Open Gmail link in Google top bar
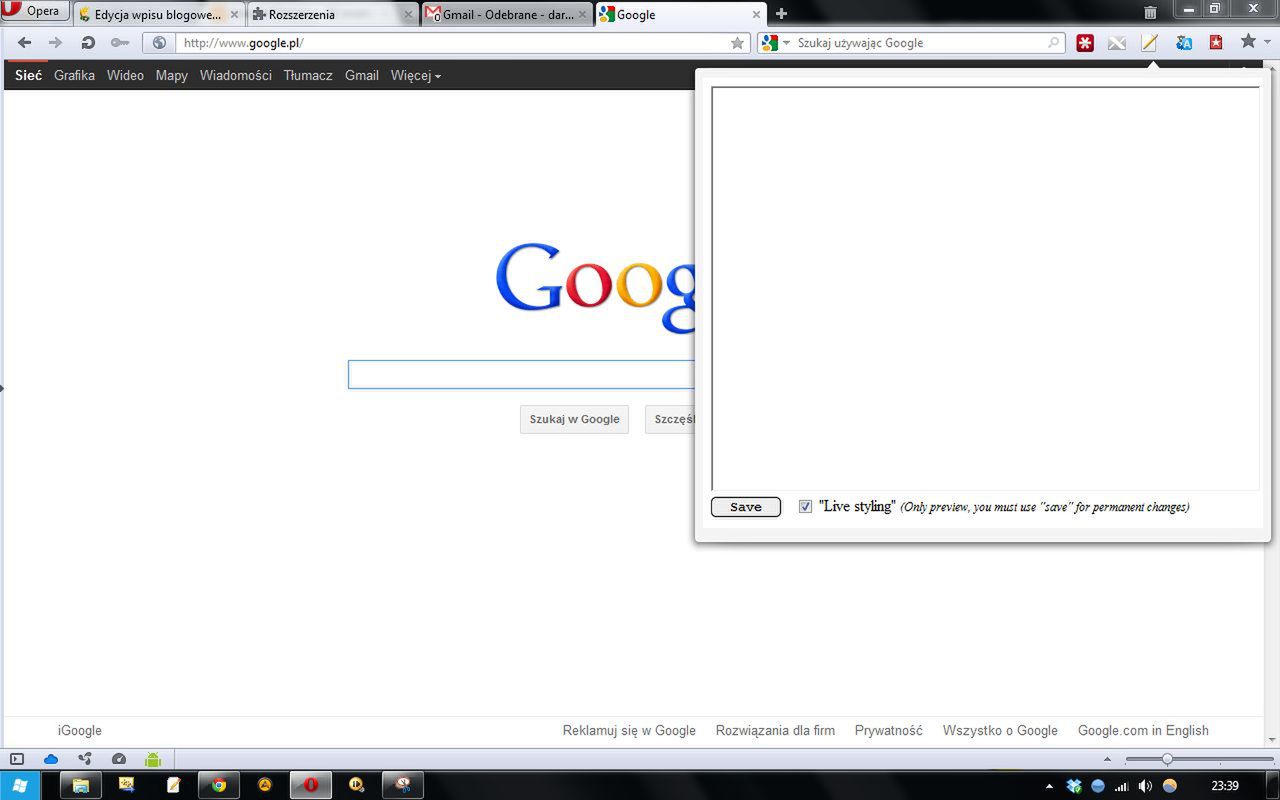 point(362,75)
